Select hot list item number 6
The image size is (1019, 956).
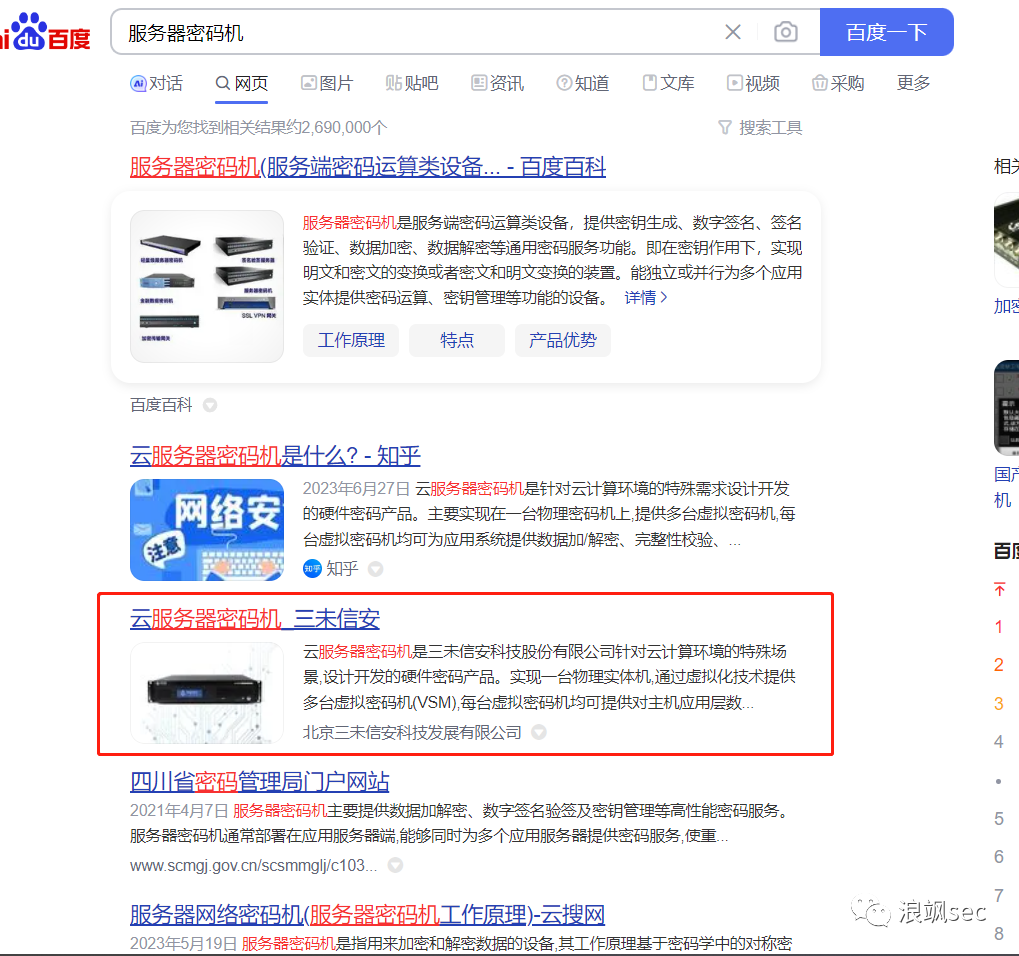coord(999,857)
